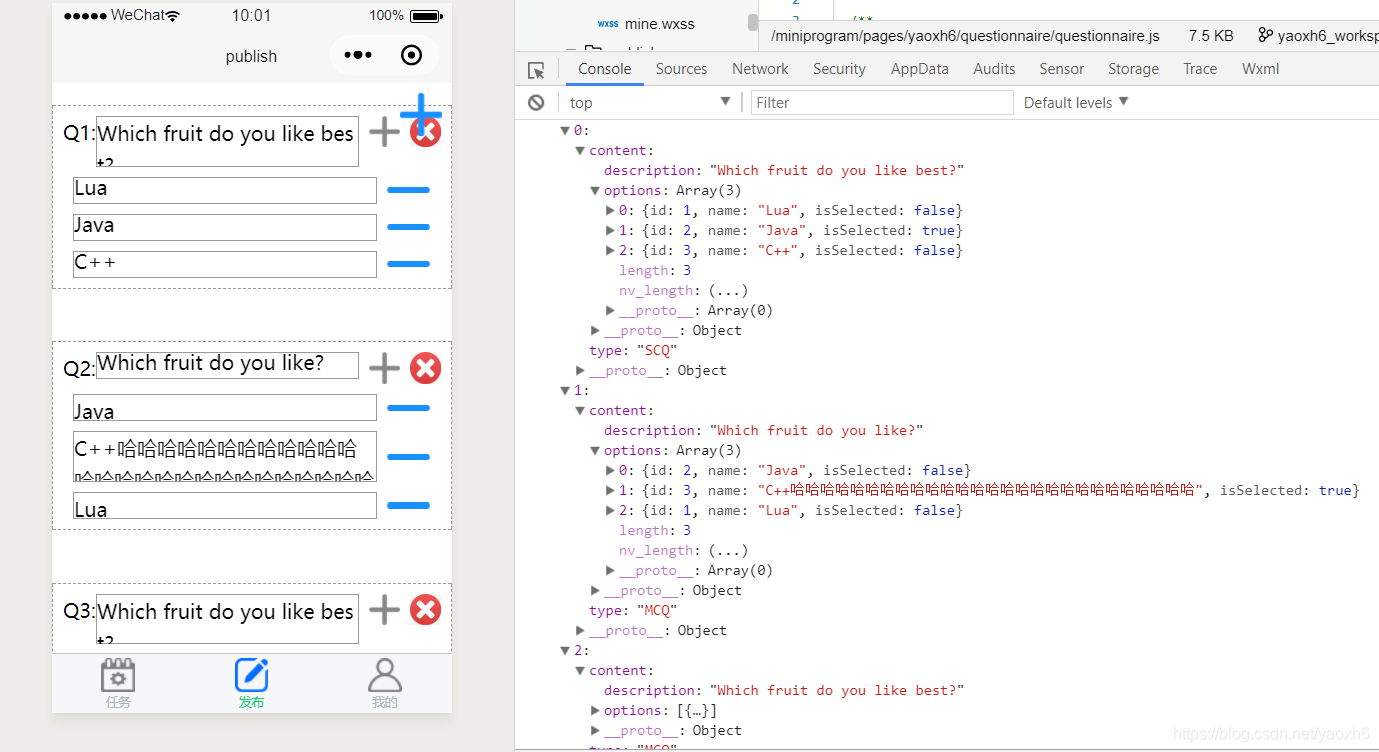Delete question Q3 with red X icon
This screenshot has height=752, width=1379.
(x=425, y=609)
